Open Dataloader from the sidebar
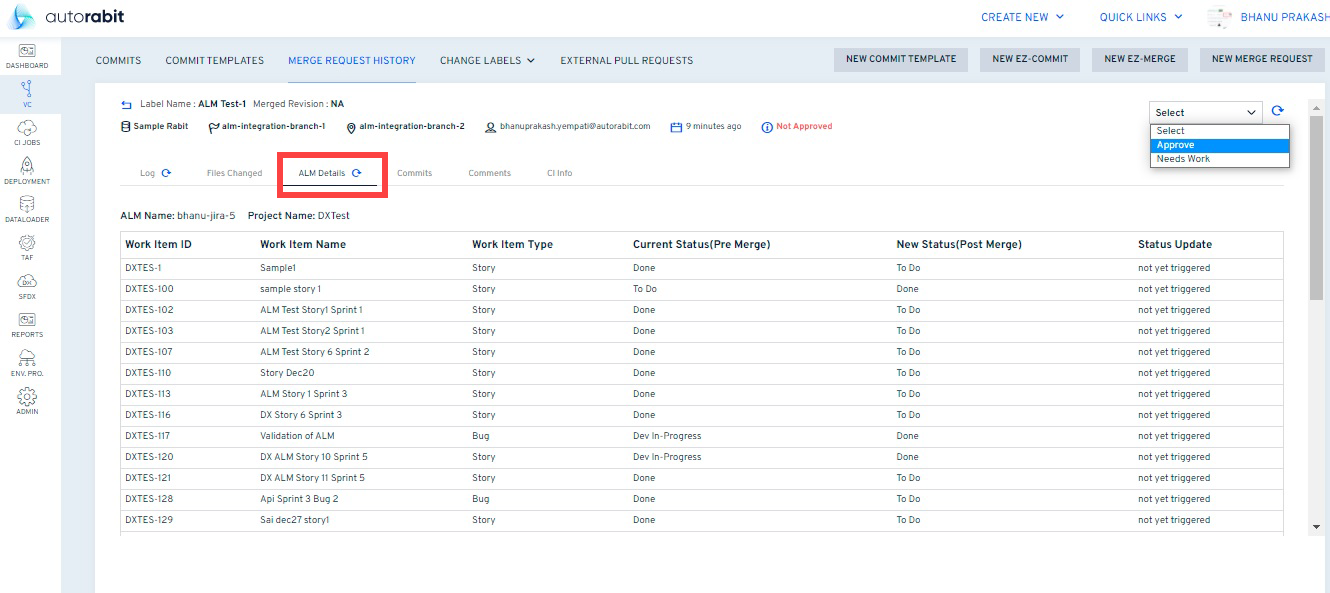This screenshot has height=593, width=1330. [27, 208]
